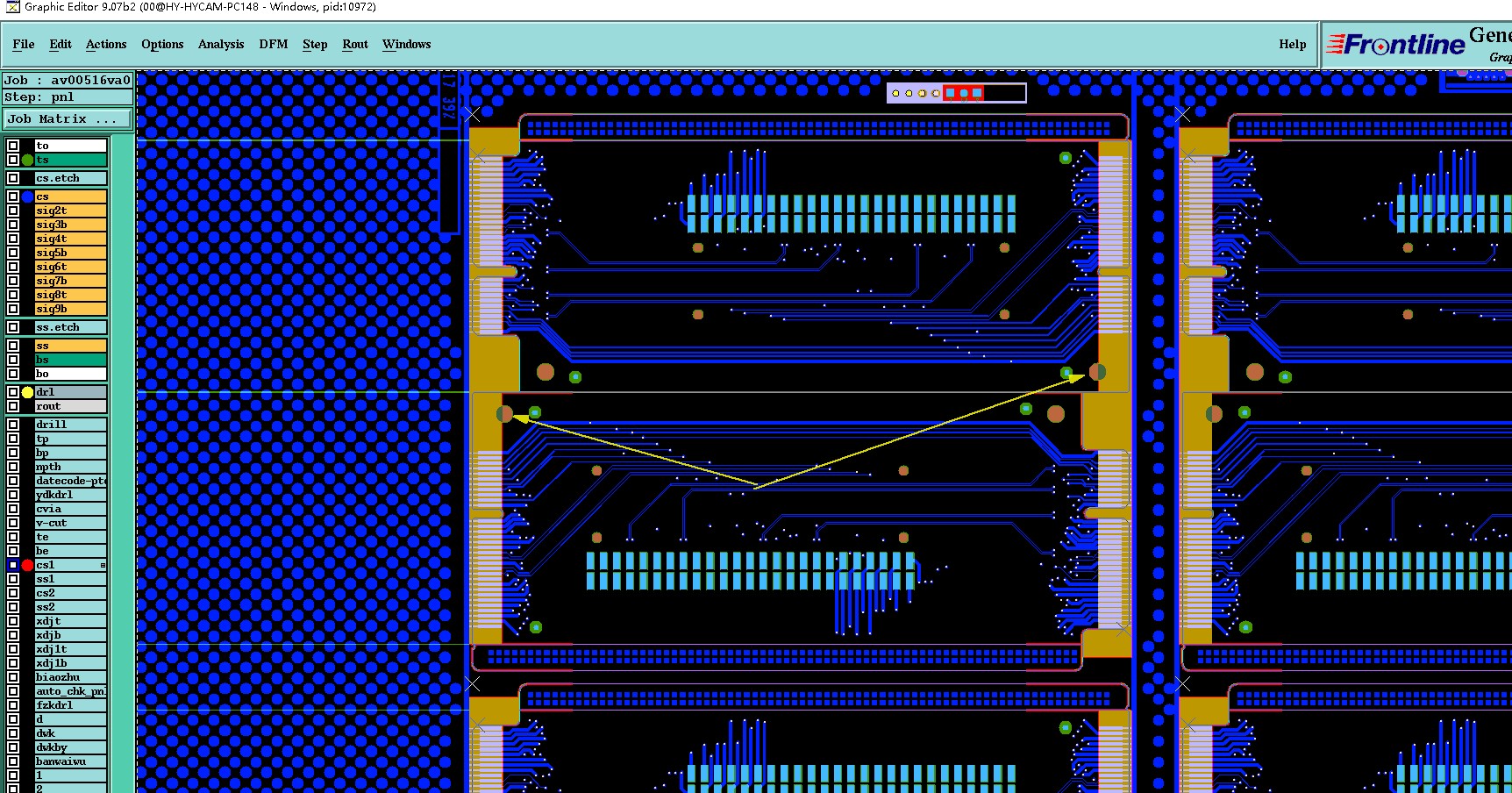Click the small grid icon on cs1 row
This screenshot has width=1512, height=793.
tap(103, 565)
